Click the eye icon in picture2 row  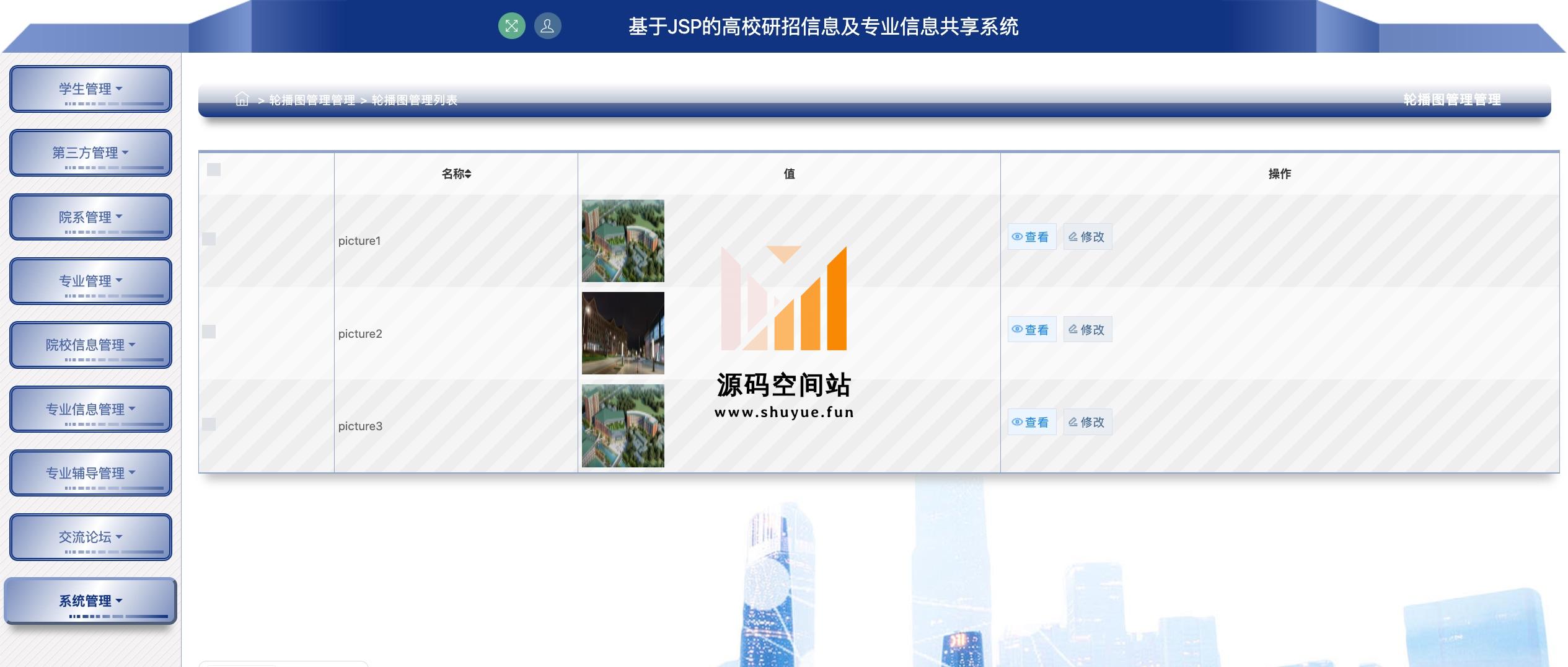pos(1017,329)
